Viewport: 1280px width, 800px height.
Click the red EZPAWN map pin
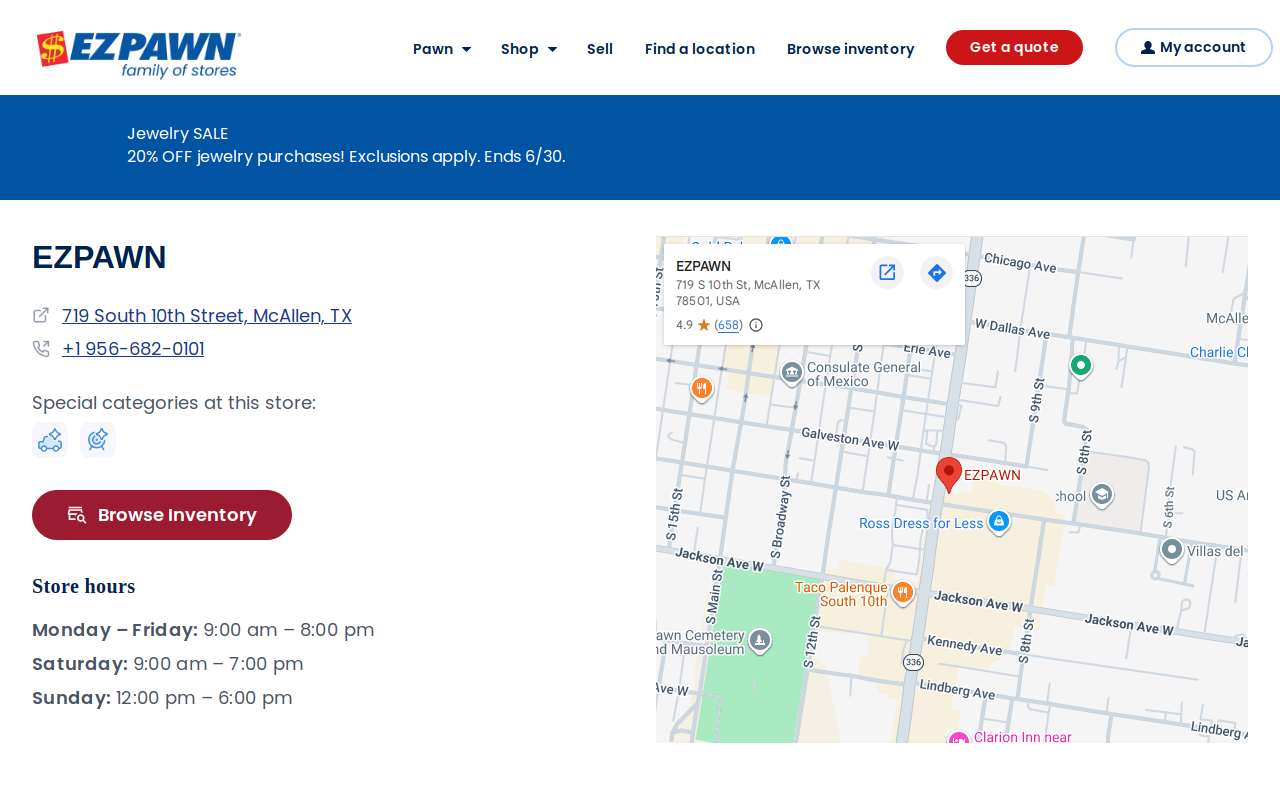click(948, 473)
